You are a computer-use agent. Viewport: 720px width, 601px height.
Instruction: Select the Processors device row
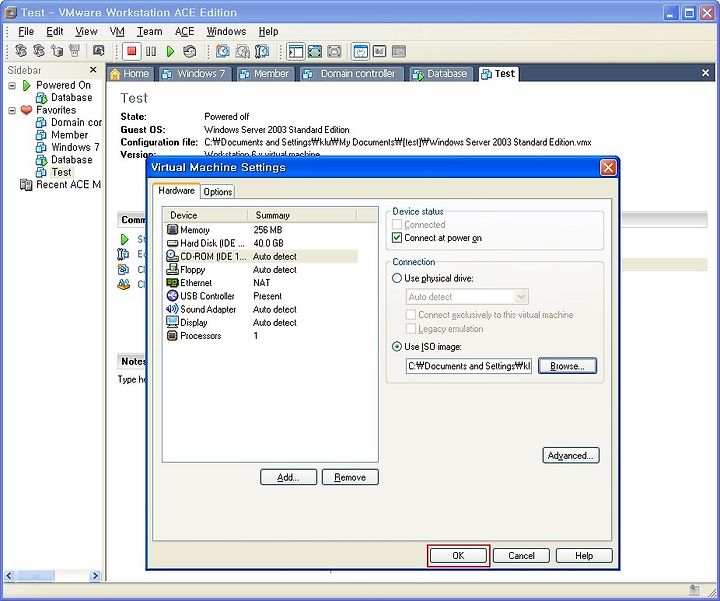pos(260,336)
